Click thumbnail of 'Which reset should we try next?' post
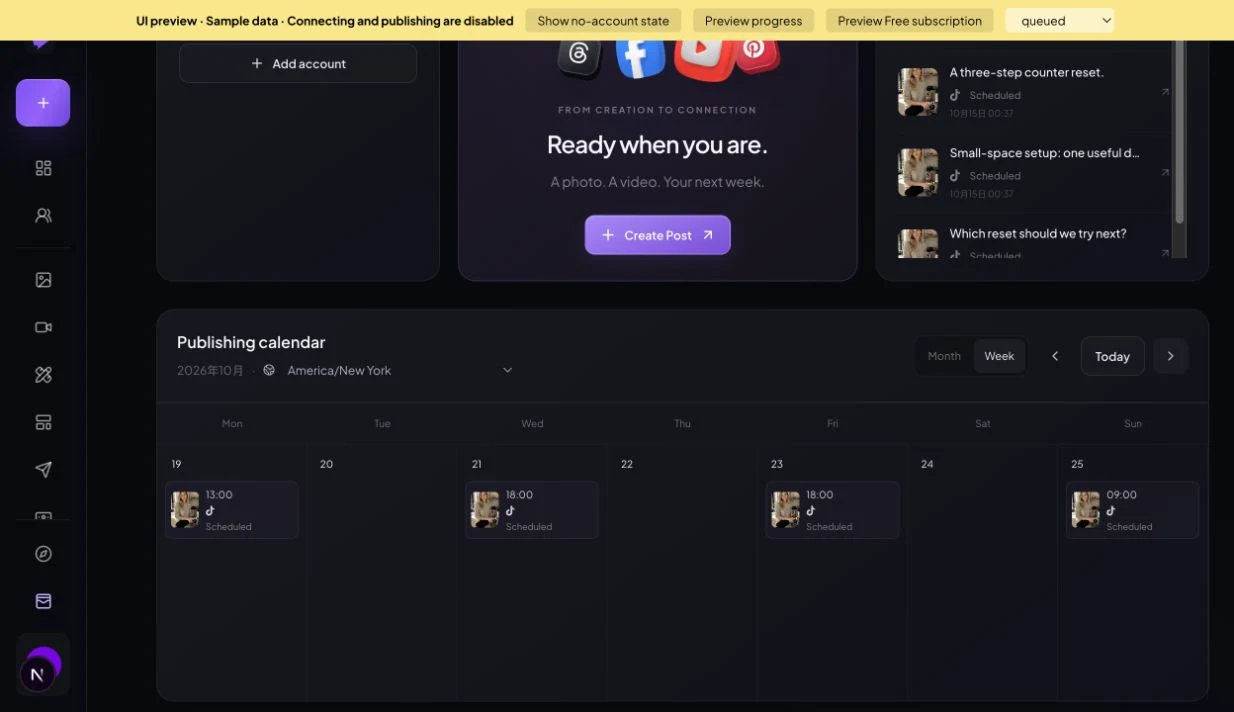1234x712 pixels. [x=918, y=244]
